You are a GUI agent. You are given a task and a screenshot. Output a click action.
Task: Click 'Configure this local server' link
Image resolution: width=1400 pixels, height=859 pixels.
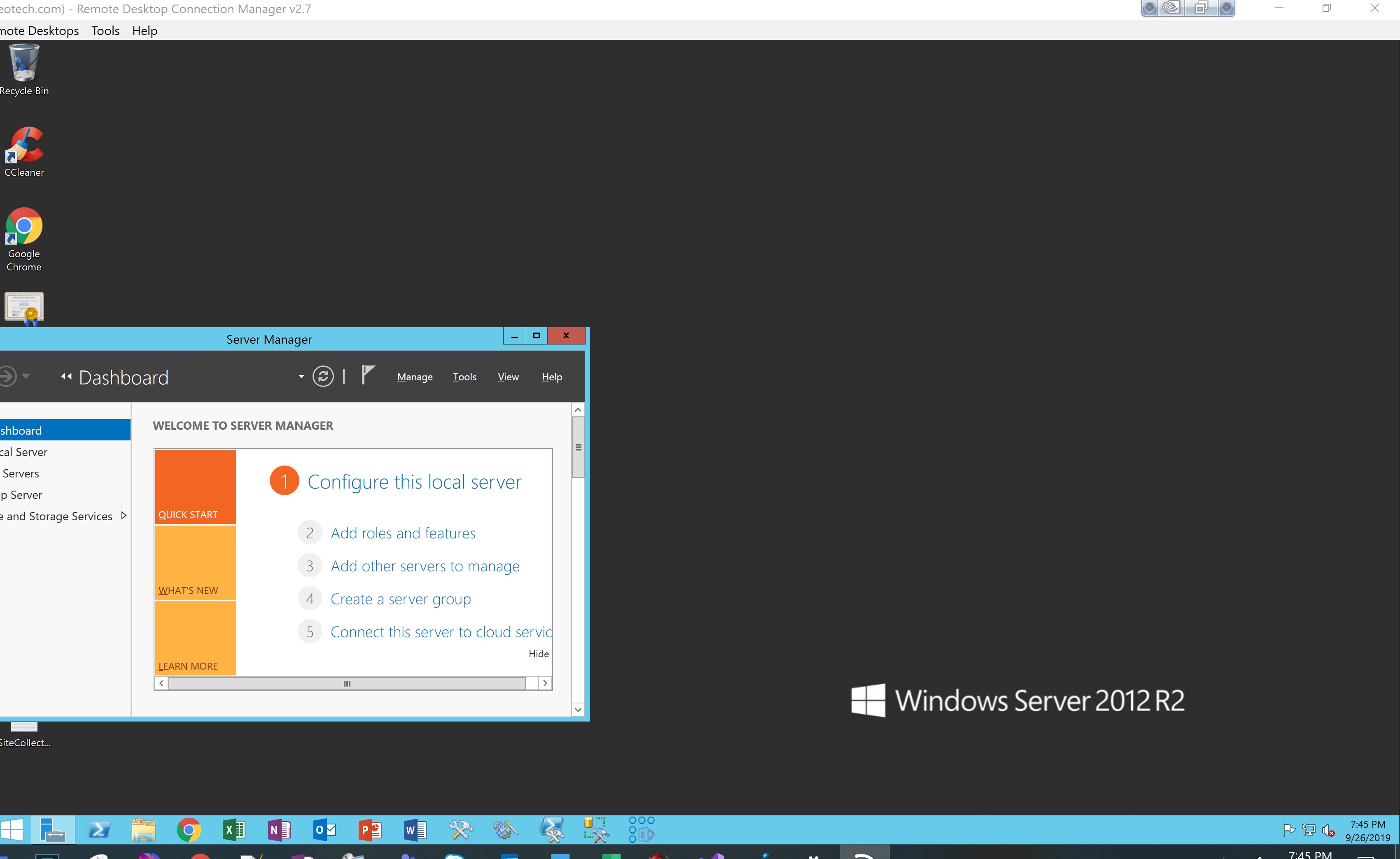tap(414, 482)
